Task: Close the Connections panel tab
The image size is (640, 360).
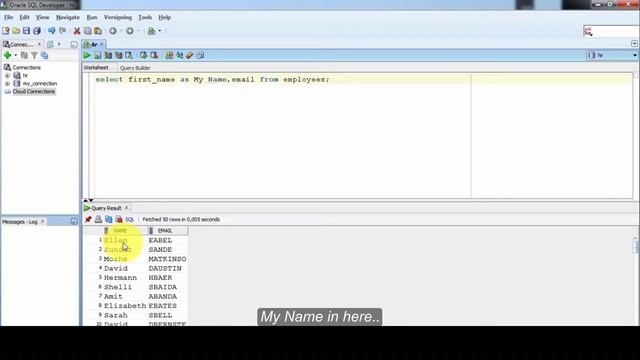Action: click(40, 44)
